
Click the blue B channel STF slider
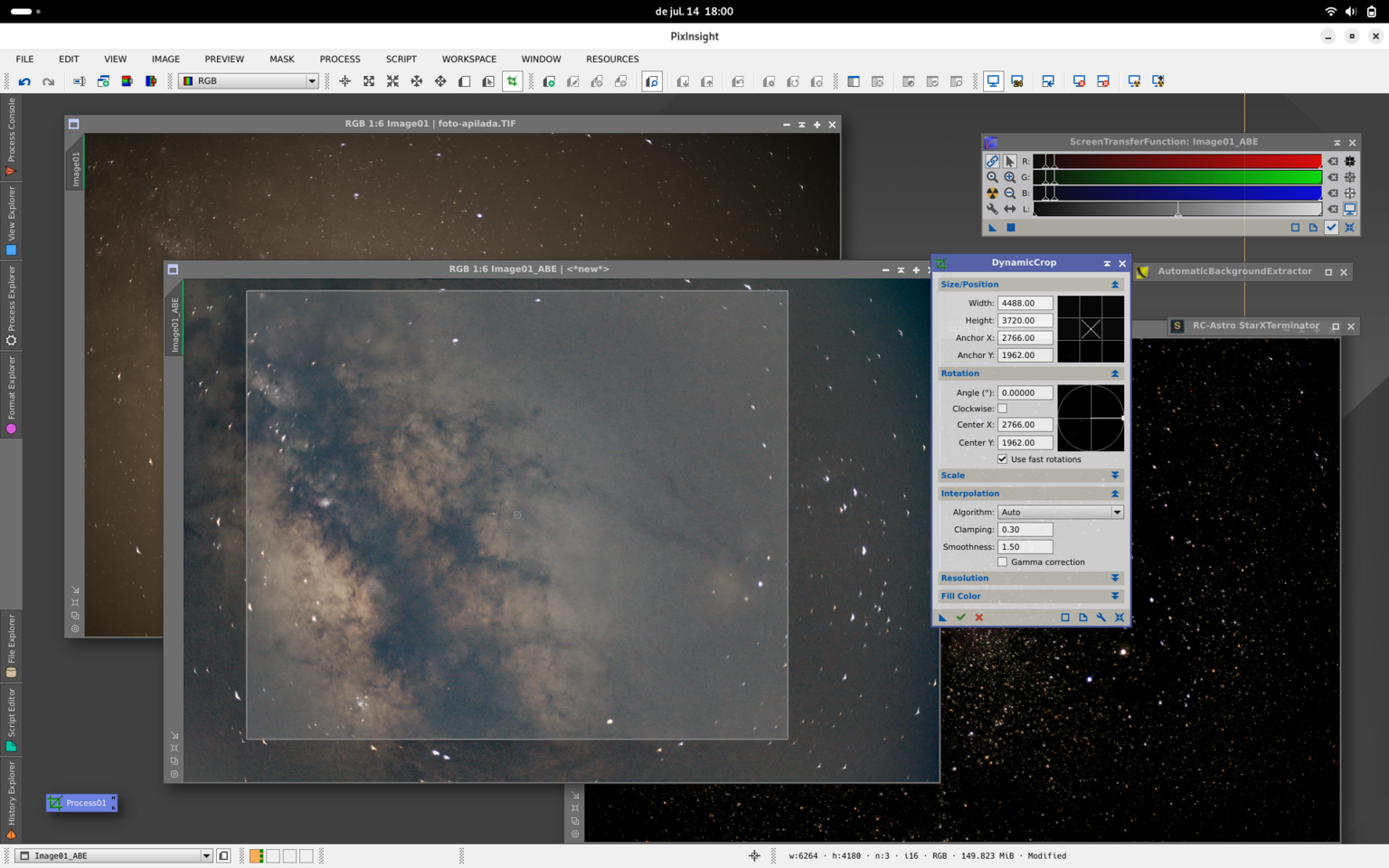[1177, 193]
